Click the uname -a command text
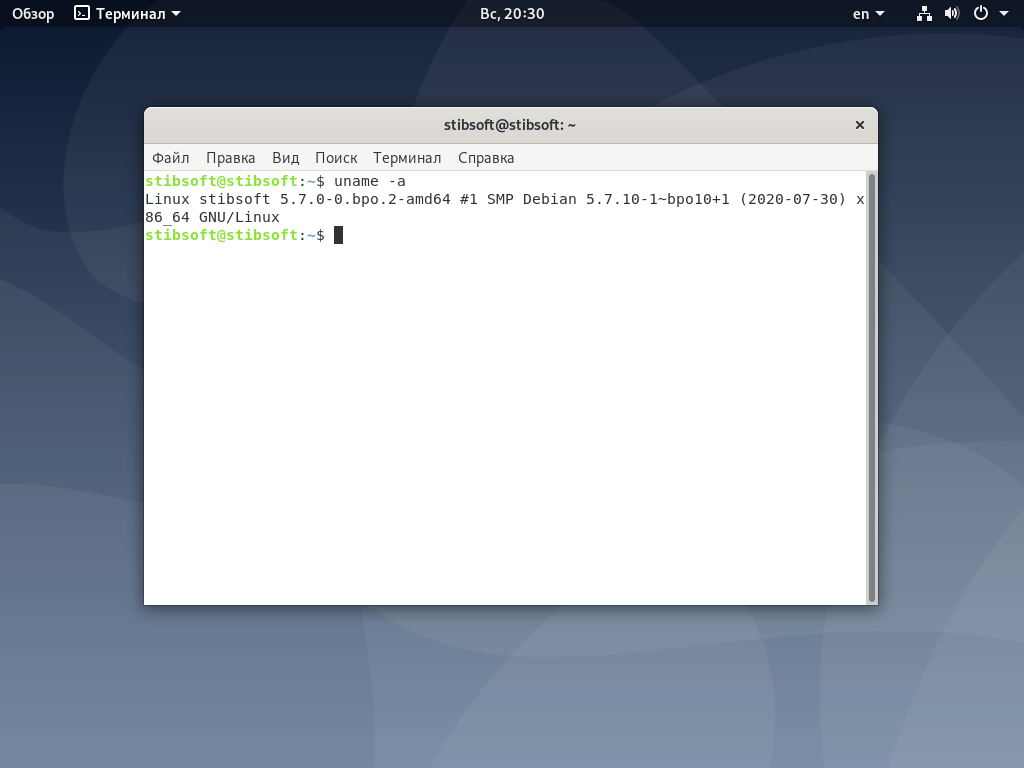Screen dimensions: 1024x768 (370, 181)
